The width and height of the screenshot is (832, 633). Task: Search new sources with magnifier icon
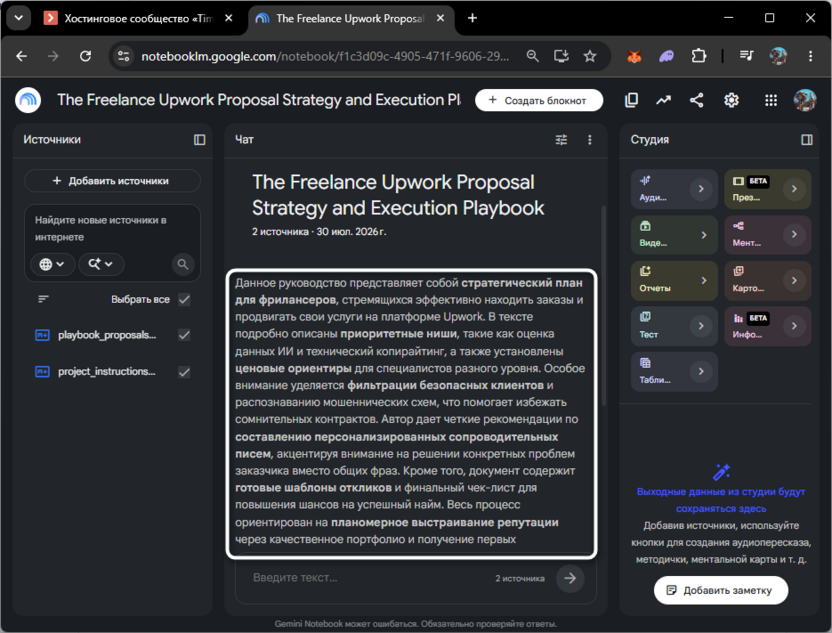[x=183, y=264]
